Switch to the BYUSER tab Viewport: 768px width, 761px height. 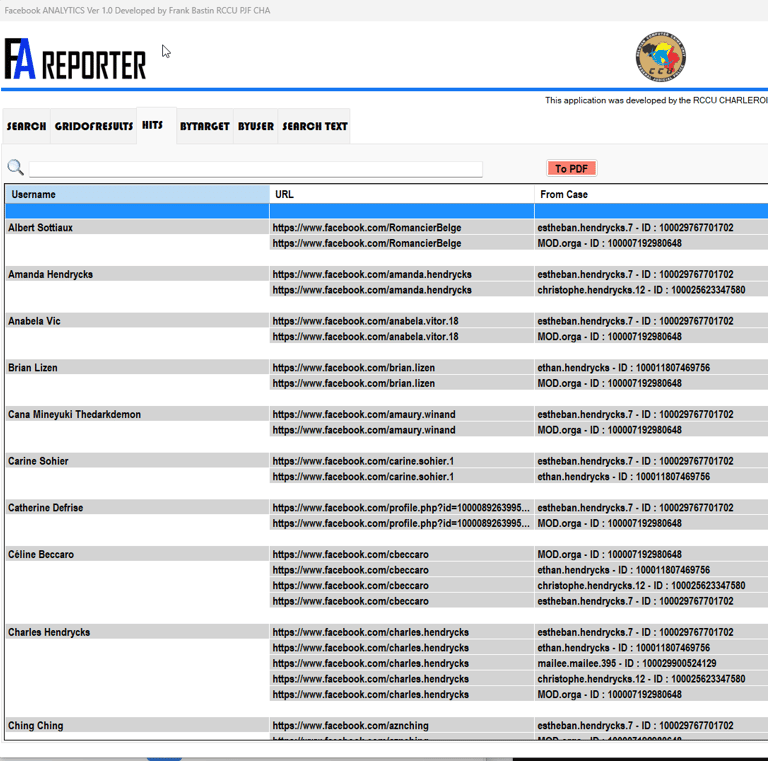256,126
